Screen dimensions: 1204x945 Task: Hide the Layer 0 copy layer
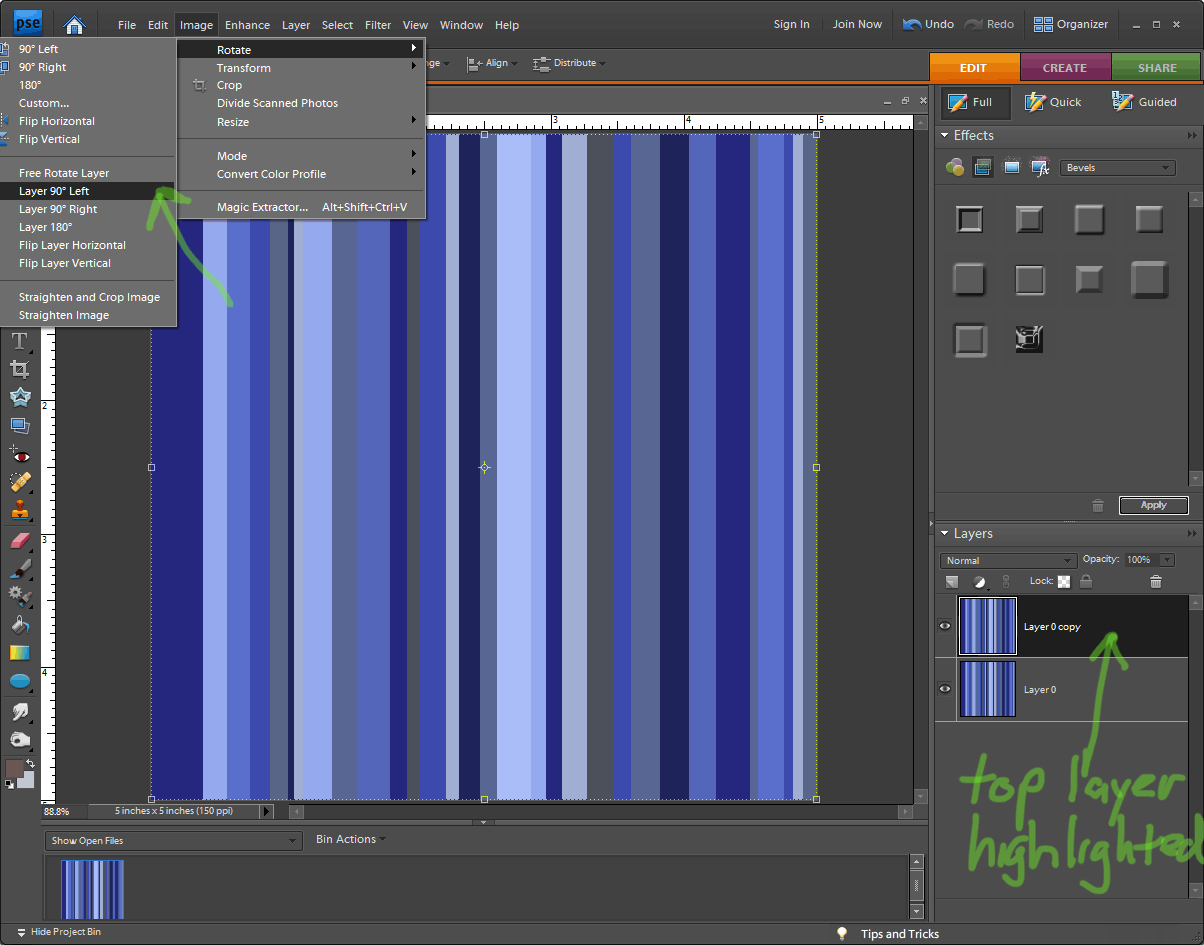point(945,626)
